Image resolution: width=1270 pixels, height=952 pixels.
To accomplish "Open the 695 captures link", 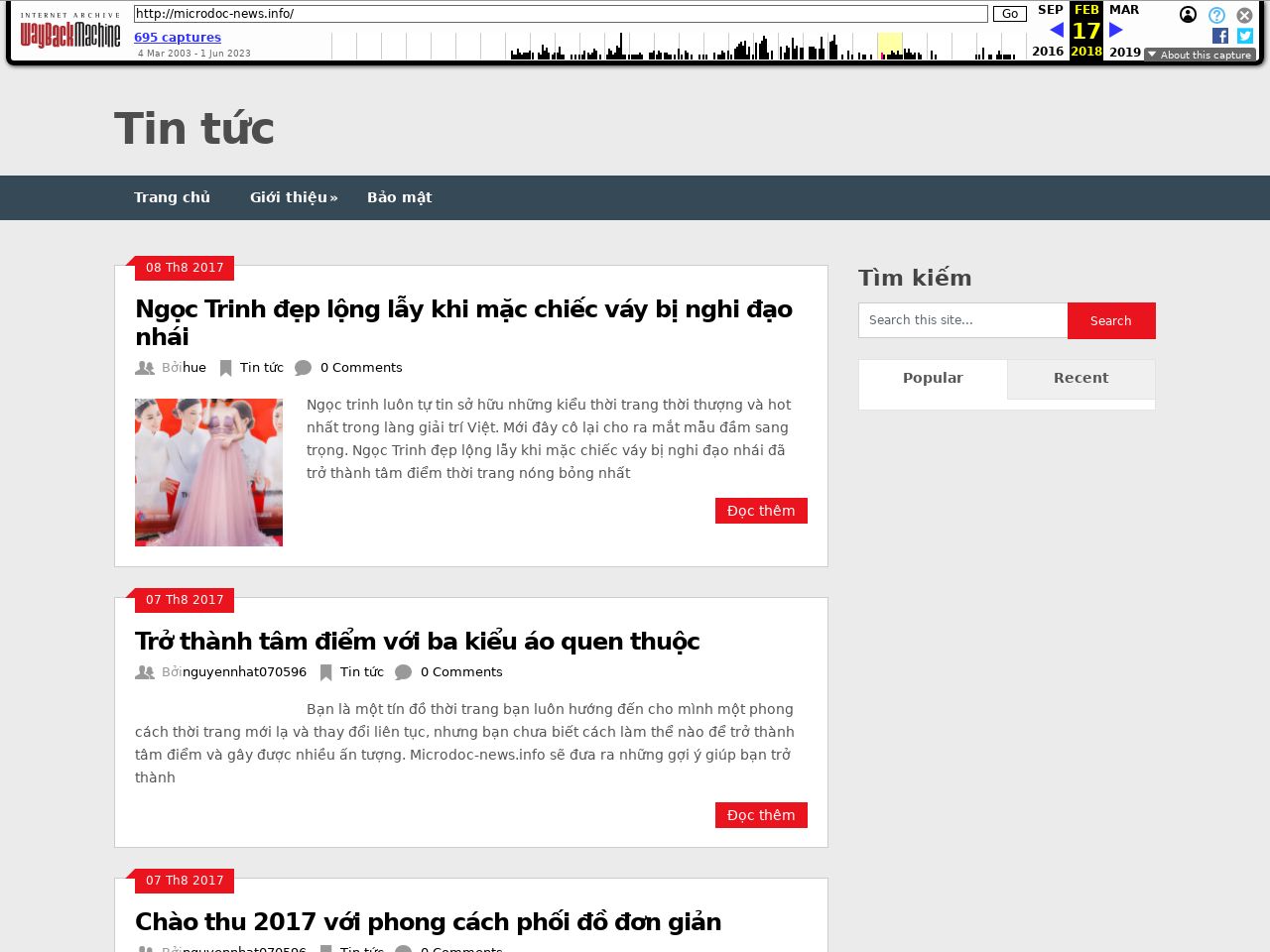I will click(178, 38).
